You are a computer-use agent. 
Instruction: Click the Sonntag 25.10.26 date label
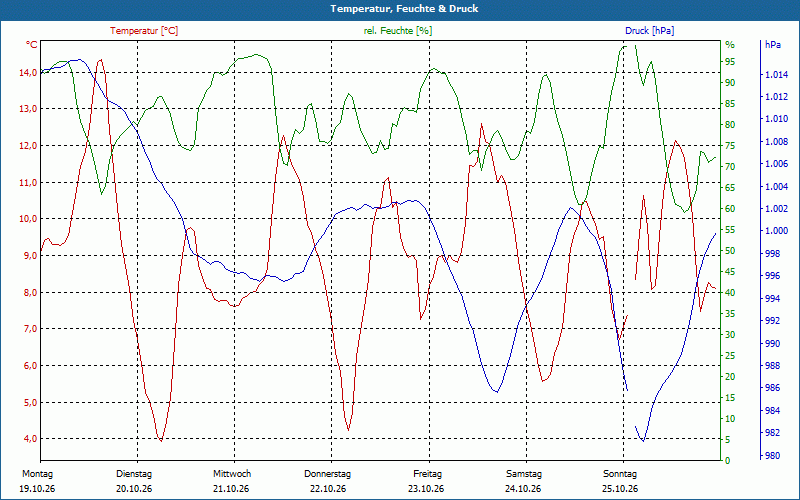click(x=620, y=481)
